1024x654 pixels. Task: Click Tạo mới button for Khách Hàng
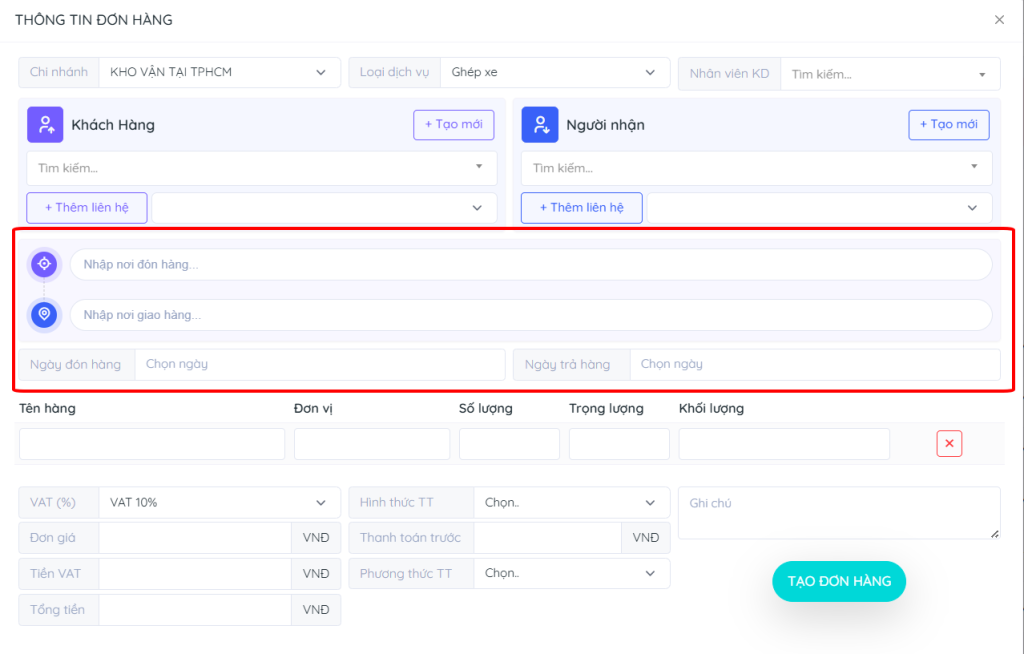click(x=453, y=125)
